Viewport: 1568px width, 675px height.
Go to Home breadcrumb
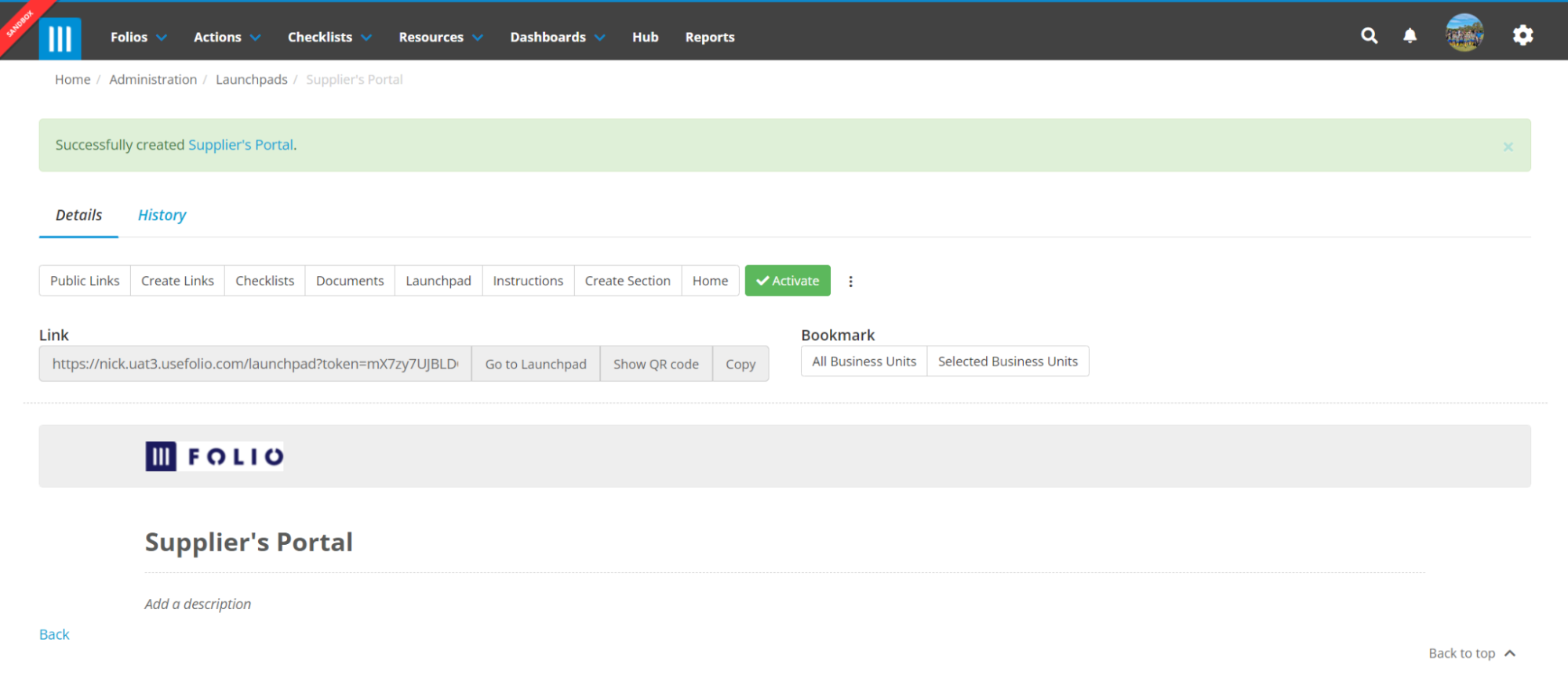tap(72, 79)
